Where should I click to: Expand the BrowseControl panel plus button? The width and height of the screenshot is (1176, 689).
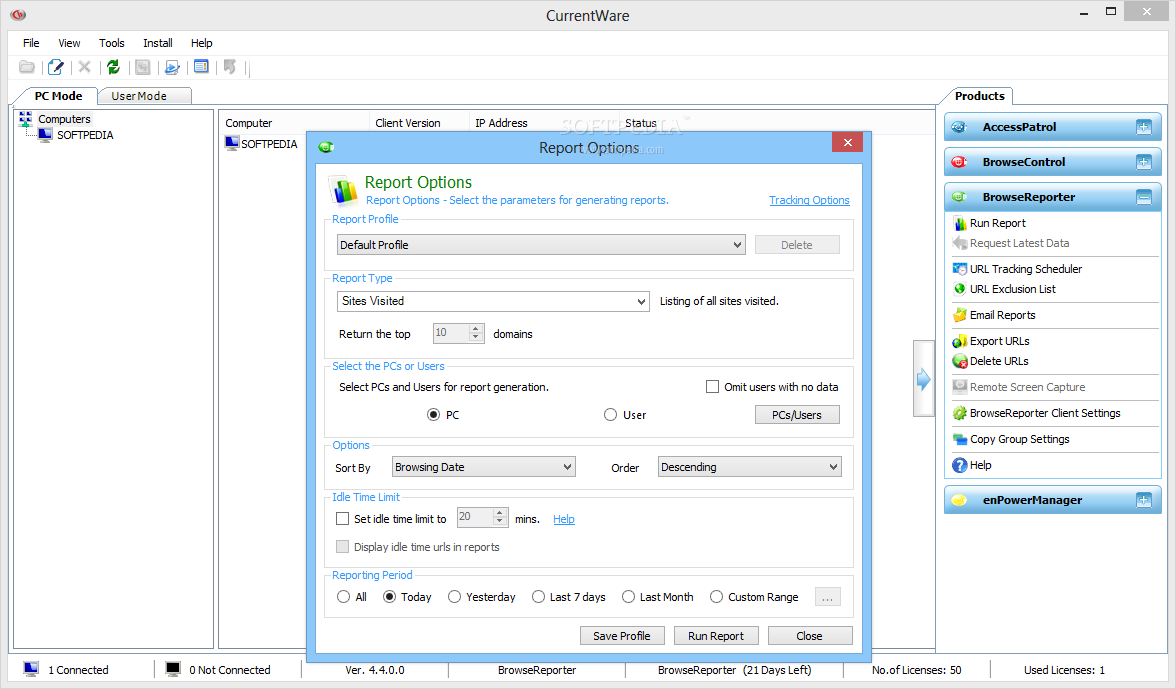[1144, 162]
